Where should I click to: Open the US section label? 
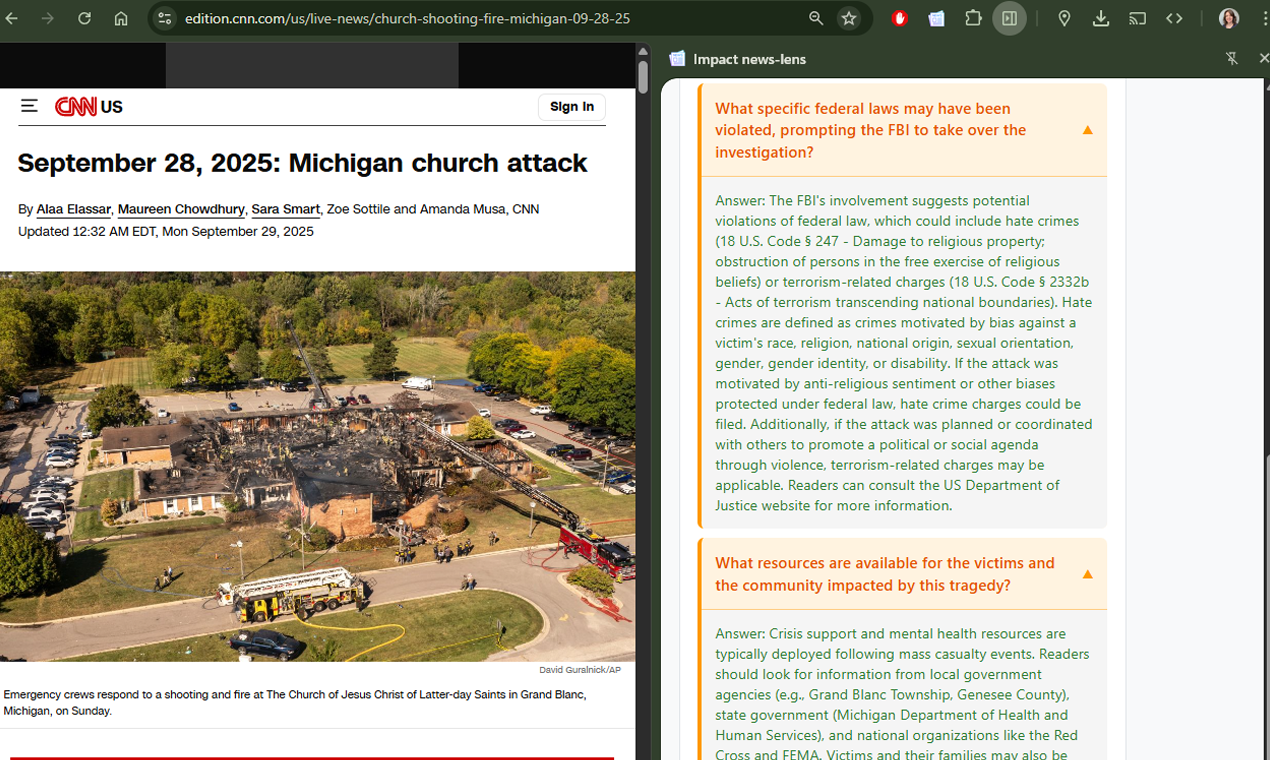(111, 107)
